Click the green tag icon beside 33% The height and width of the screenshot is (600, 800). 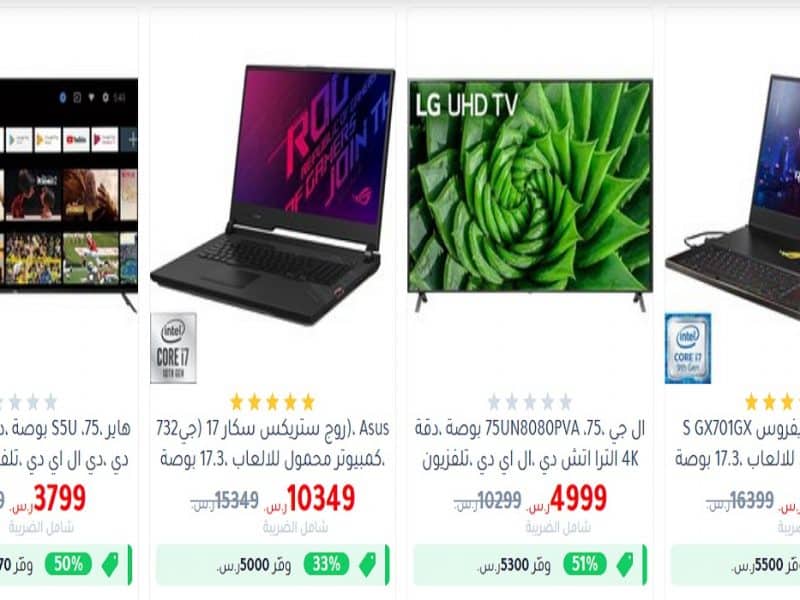click(x=368, y=564)
